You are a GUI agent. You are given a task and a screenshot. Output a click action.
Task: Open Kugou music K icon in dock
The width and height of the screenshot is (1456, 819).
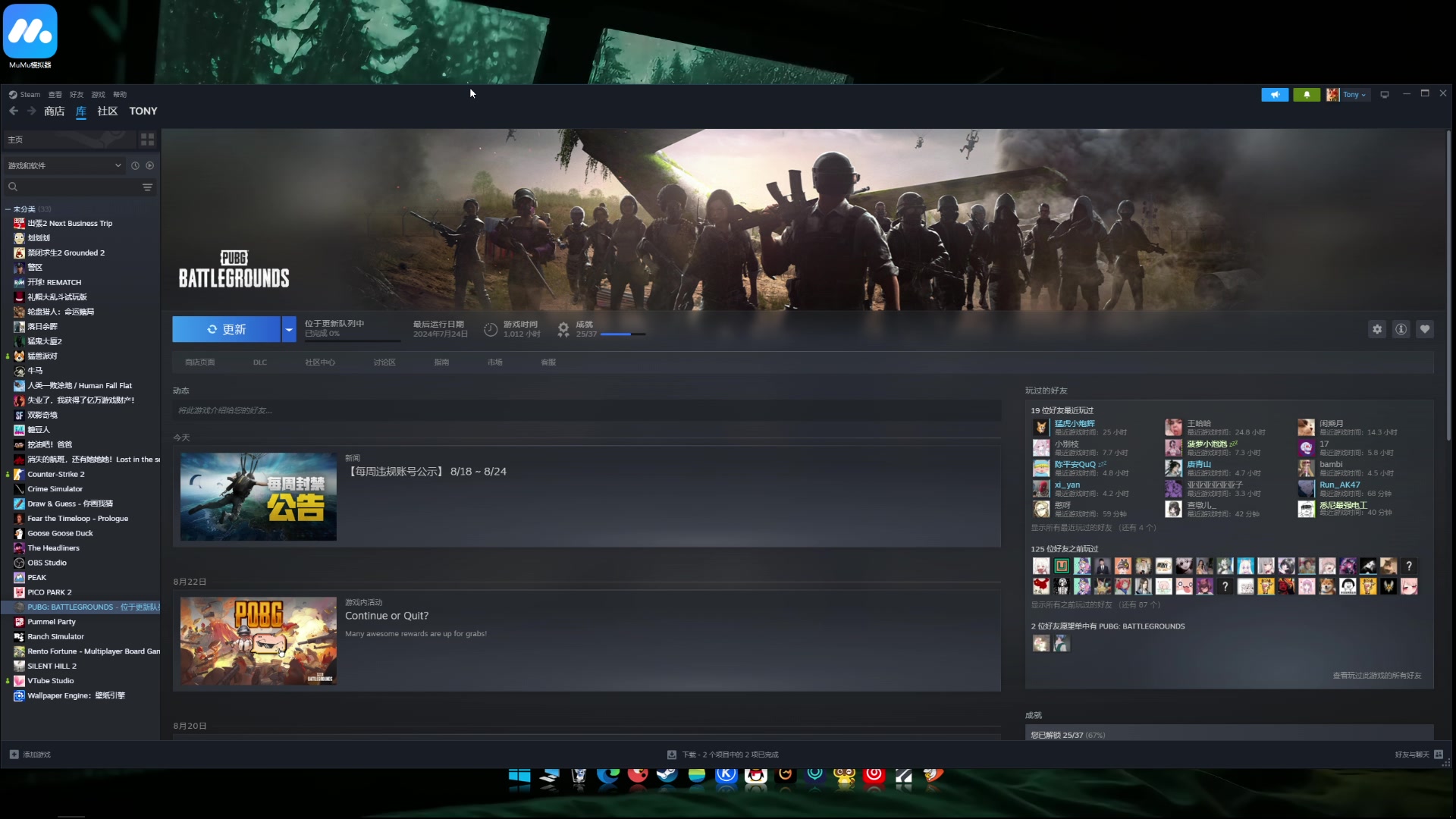click(x=726, y=777)
